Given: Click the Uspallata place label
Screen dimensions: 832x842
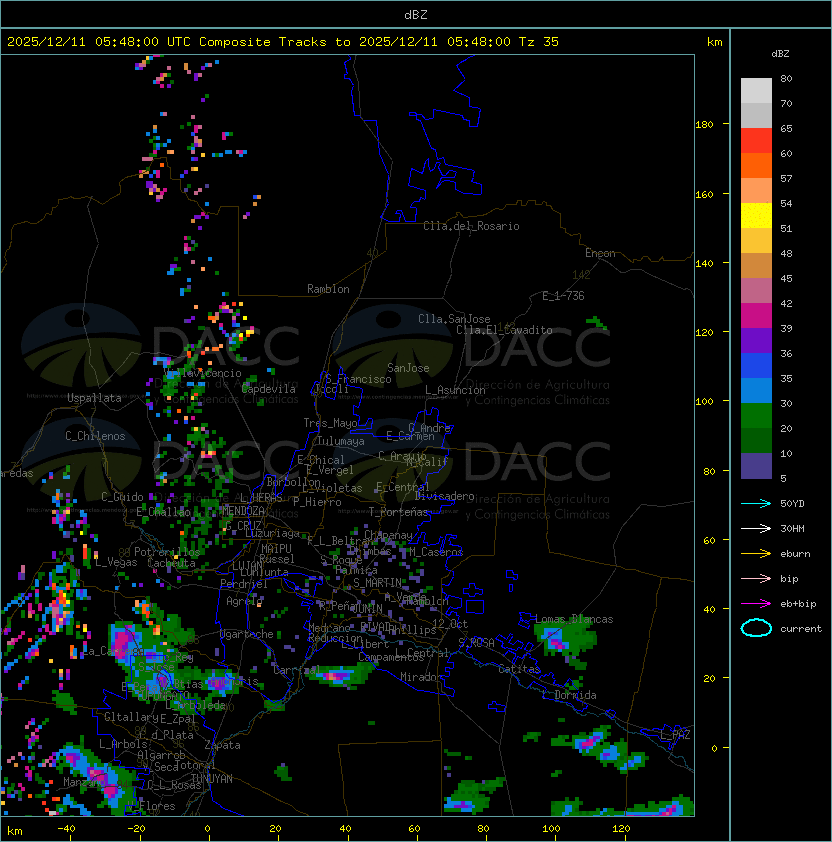Looking at the screenshot, I should (x=94, y=398).
